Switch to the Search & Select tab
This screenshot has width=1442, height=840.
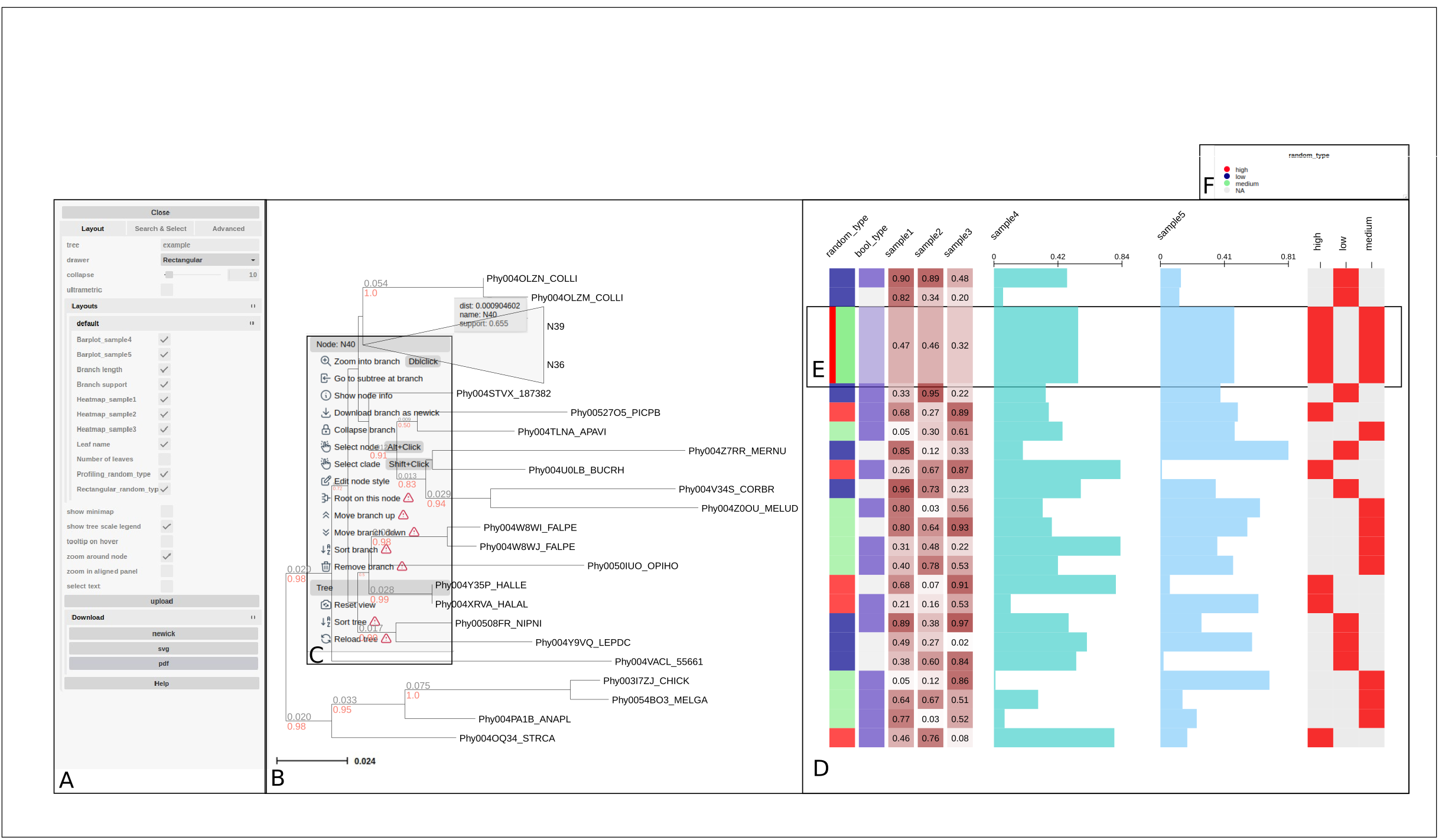point(161,229)
